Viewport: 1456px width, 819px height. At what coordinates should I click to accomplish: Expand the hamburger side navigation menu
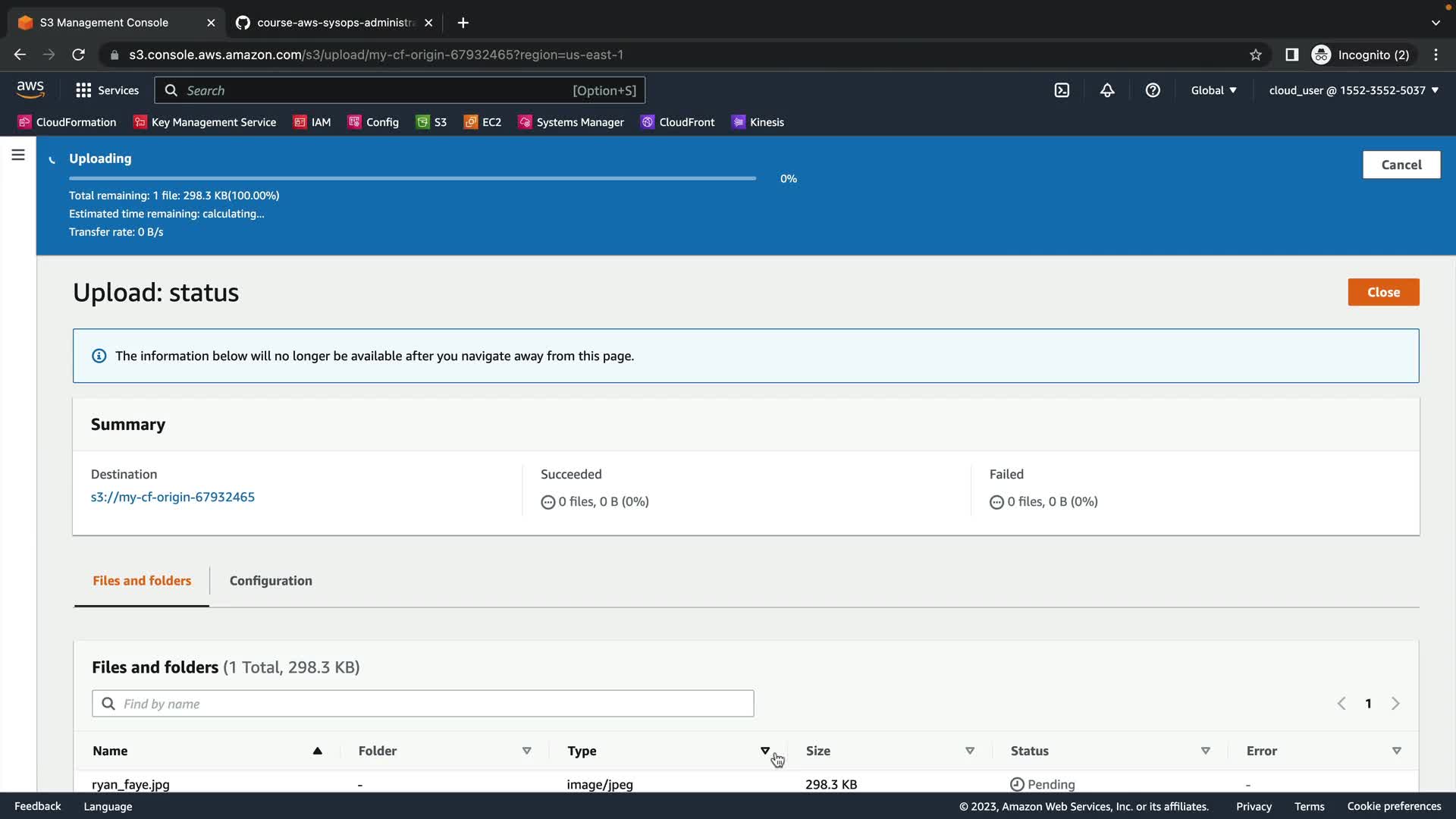[x=18, y=155]
